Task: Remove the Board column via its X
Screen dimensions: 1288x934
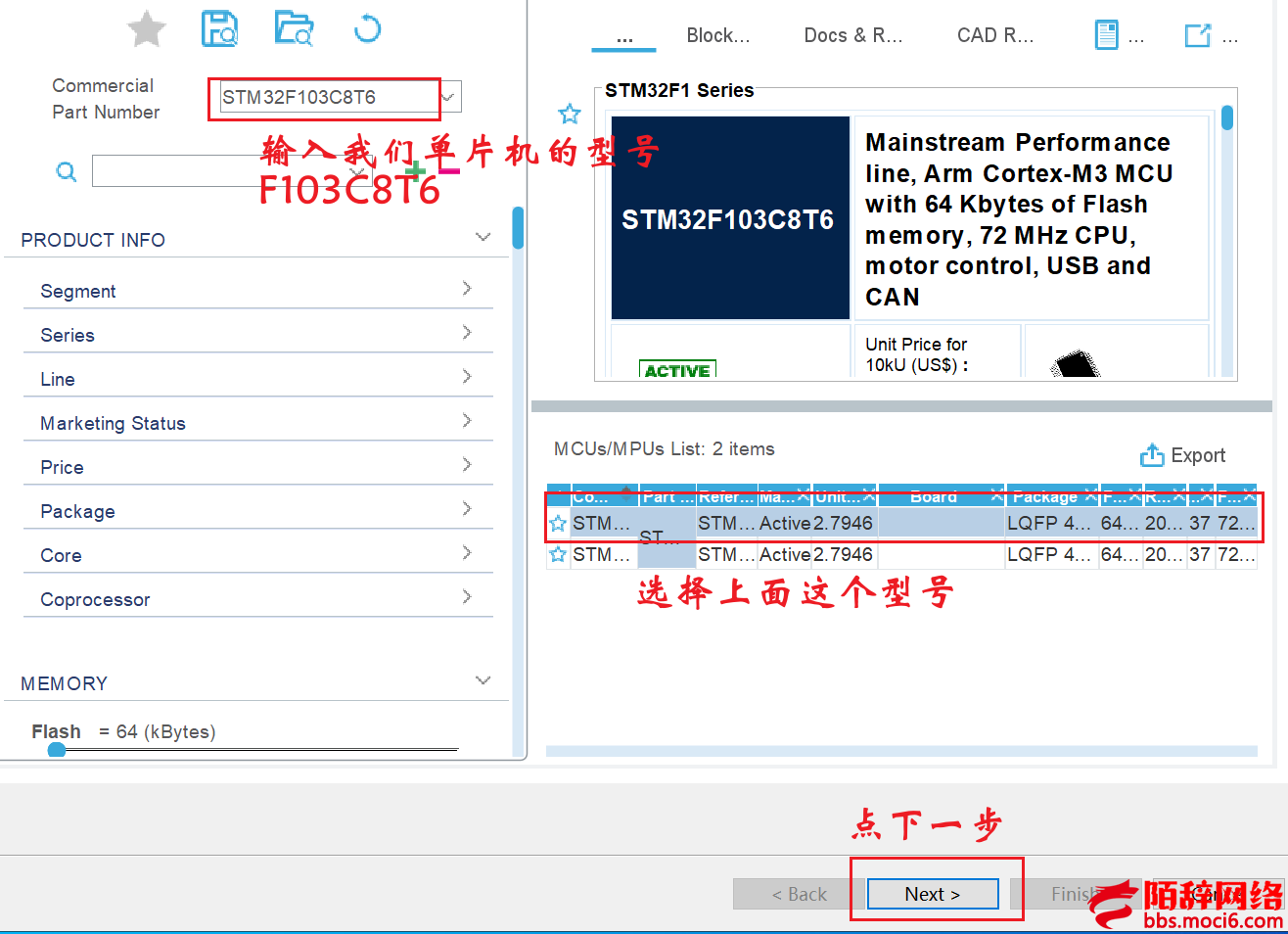Action: point(997,496)
